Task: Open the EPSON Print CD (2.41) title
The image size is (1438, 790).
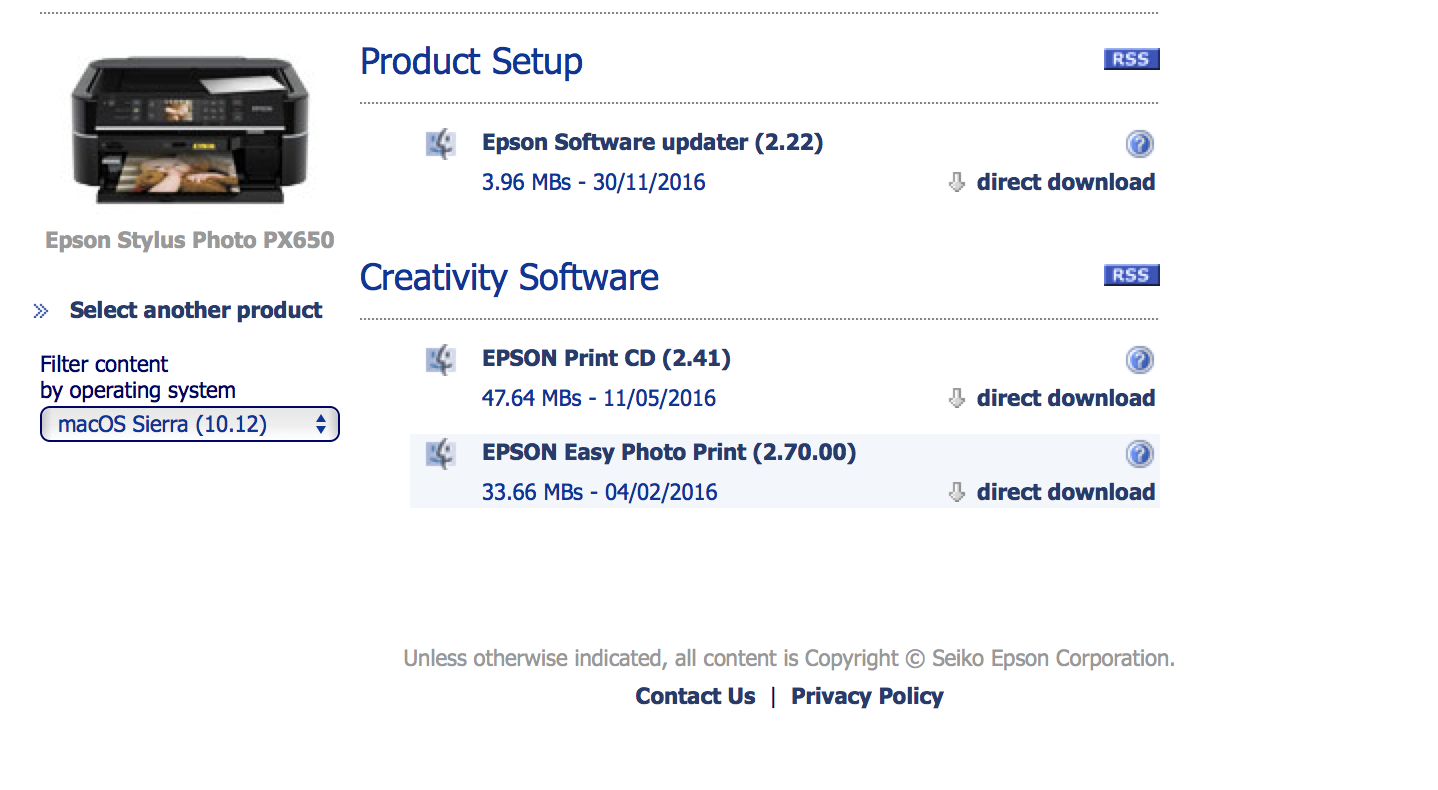Action: click(606, 358)
